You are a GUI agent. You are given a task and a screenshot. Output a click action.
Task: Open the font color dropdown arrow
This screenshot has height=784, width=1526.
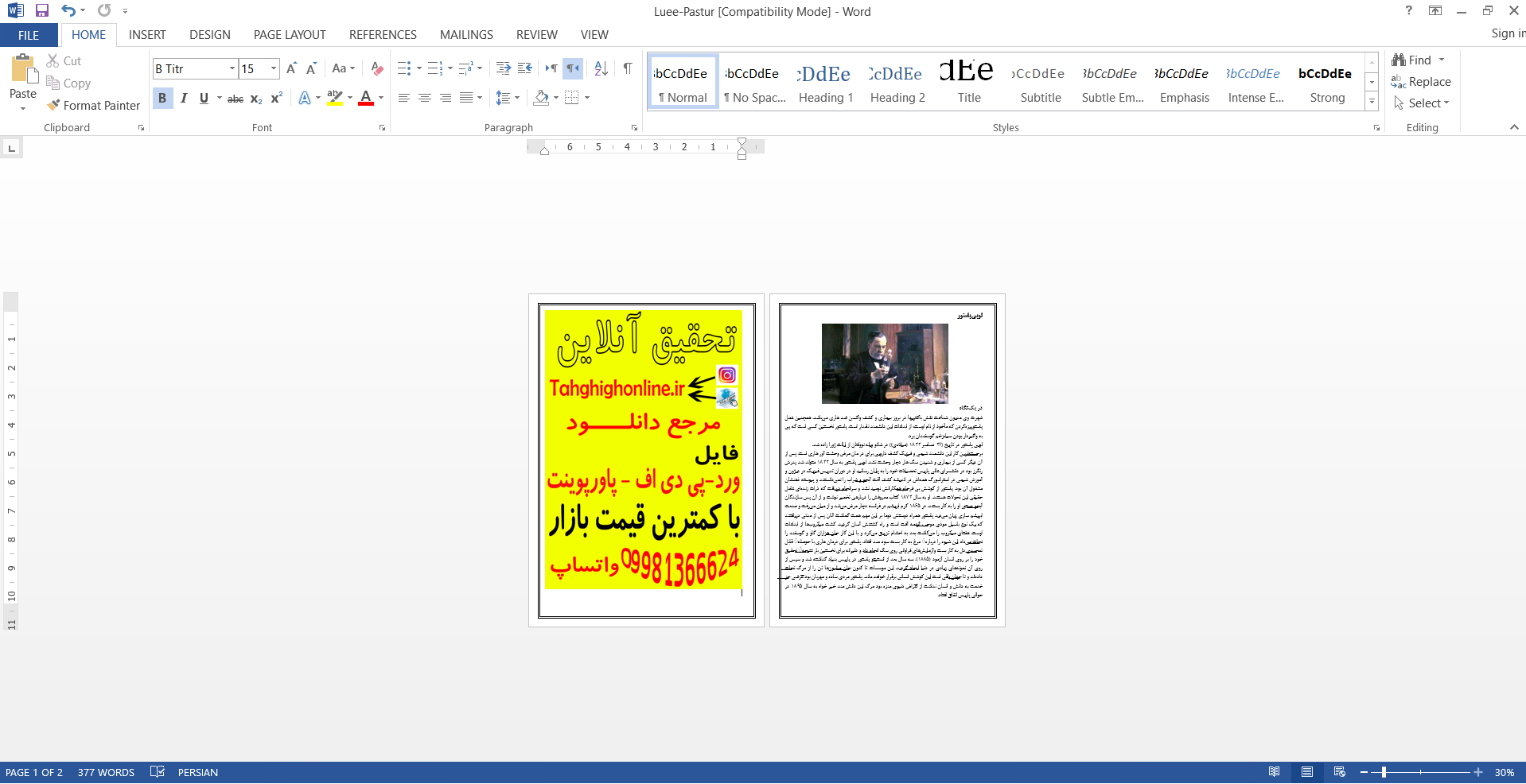point(381,98)
